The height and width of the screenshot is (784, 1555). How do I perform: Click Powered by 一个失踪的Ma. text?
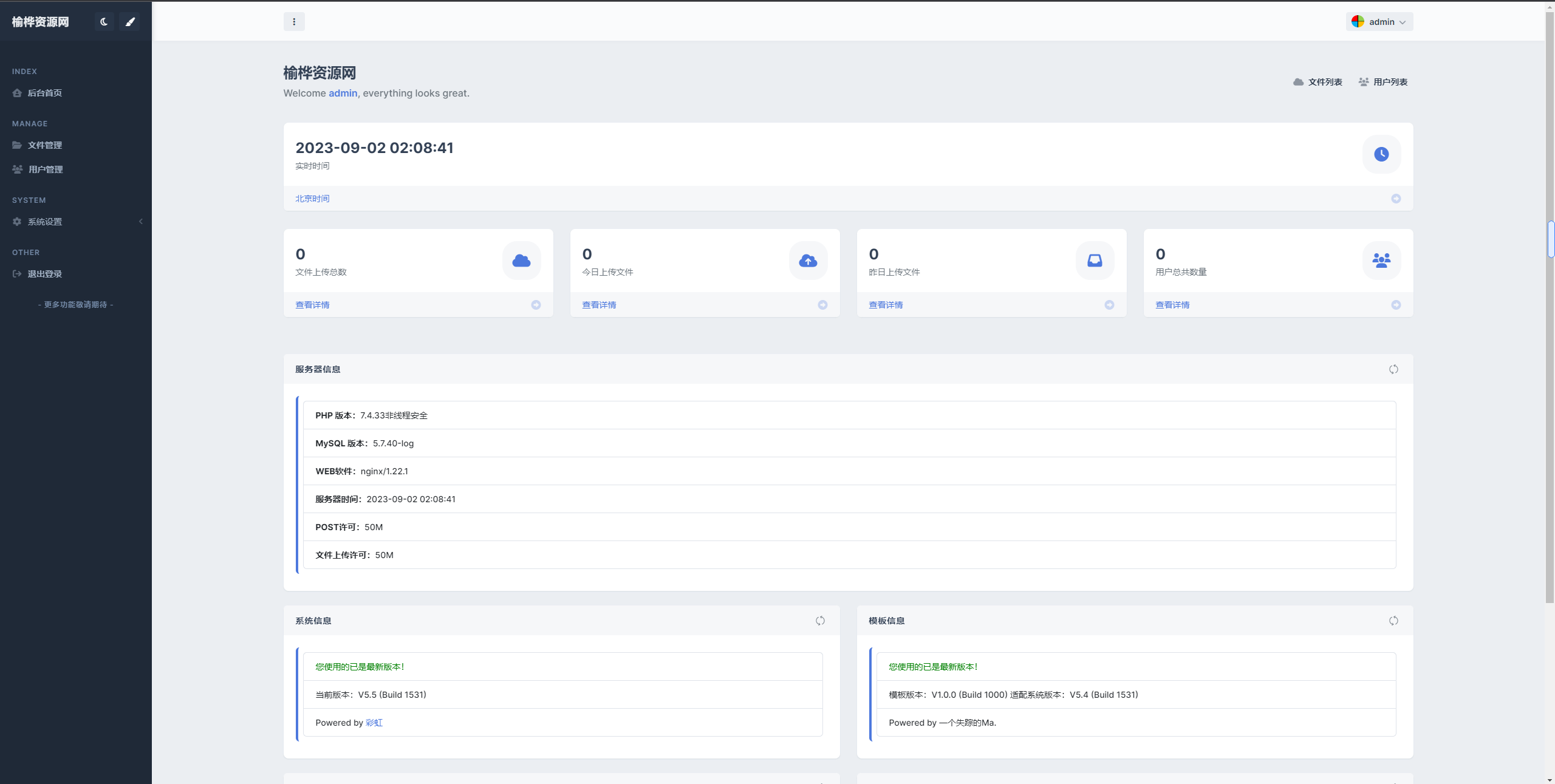coord(942,723)
